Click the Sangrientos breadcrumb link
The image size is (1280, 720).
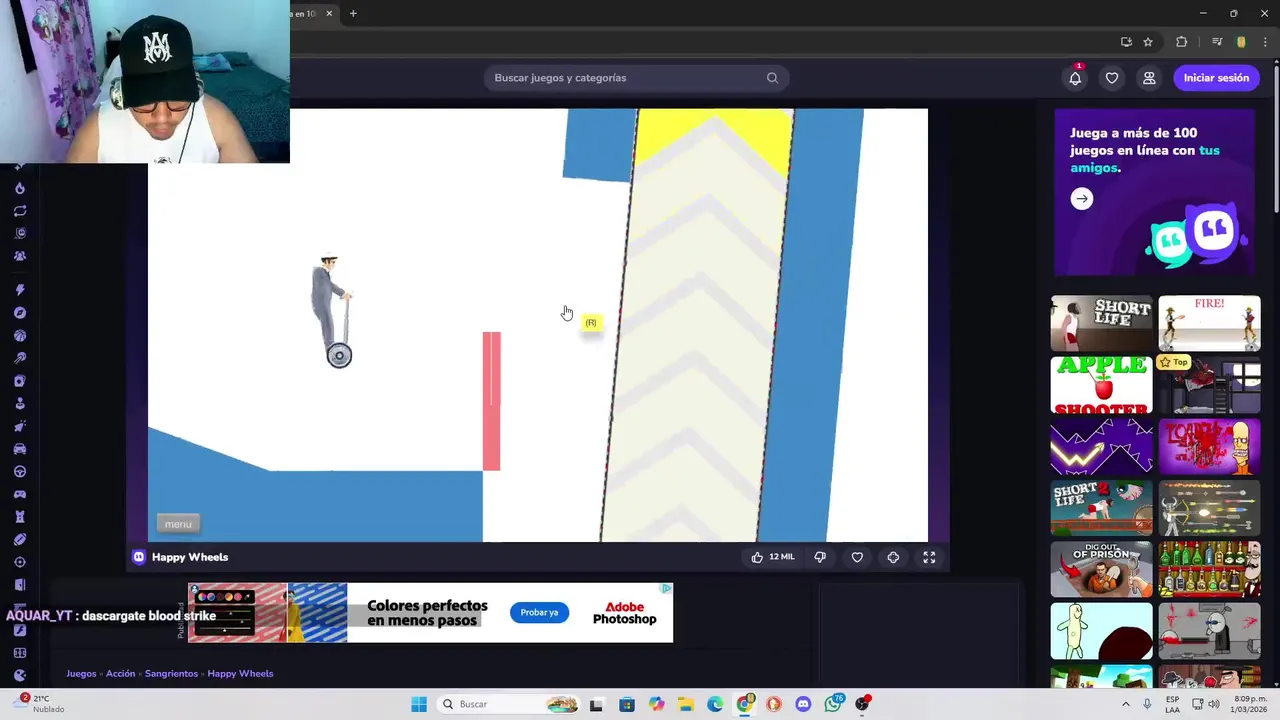171,673
